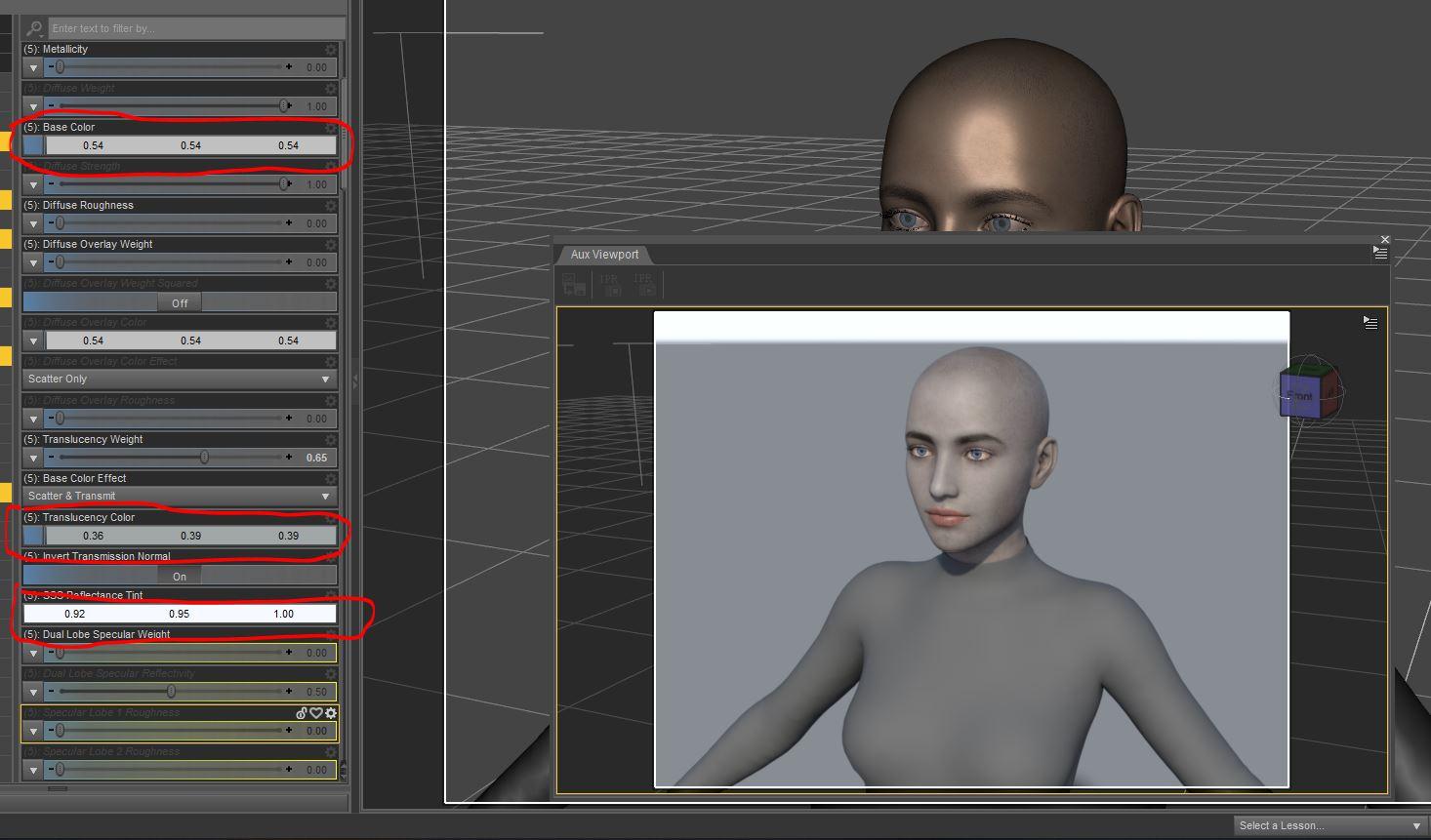Click the first IPR icon in Aux Viewport toolbar

[610, 284]
